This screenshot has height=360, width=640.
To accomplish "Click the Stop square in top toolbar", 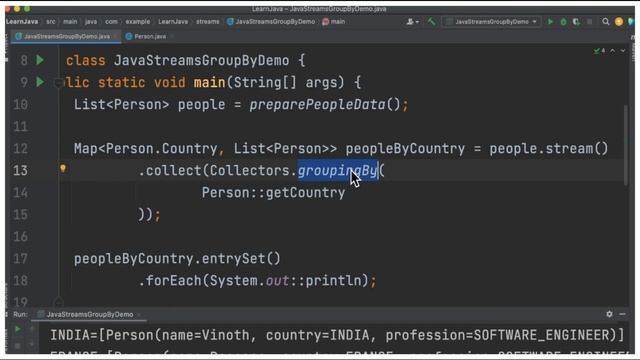I will 589,22.
